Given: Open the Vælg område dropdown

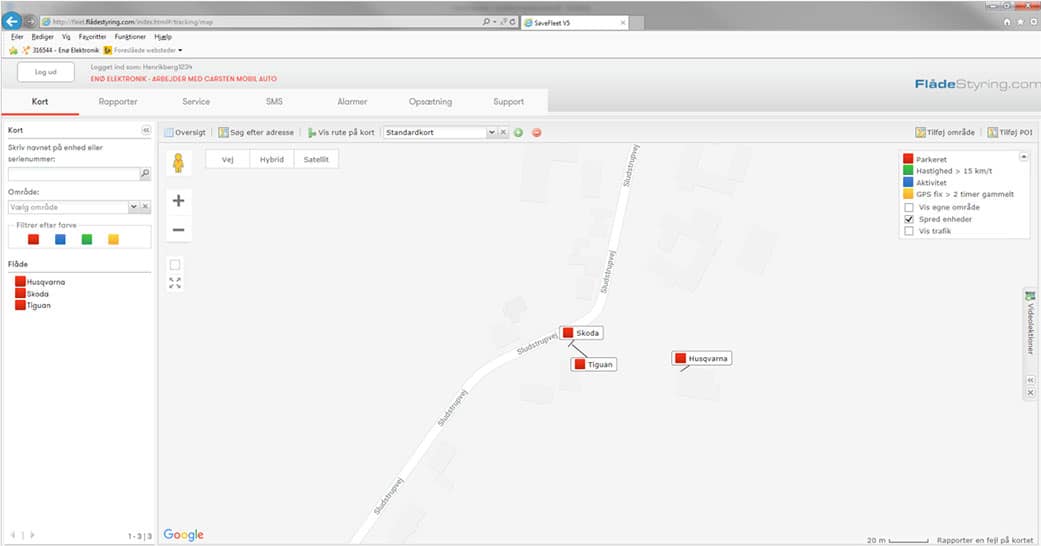Looking at the screenshot, I should (x=133, y=207).
